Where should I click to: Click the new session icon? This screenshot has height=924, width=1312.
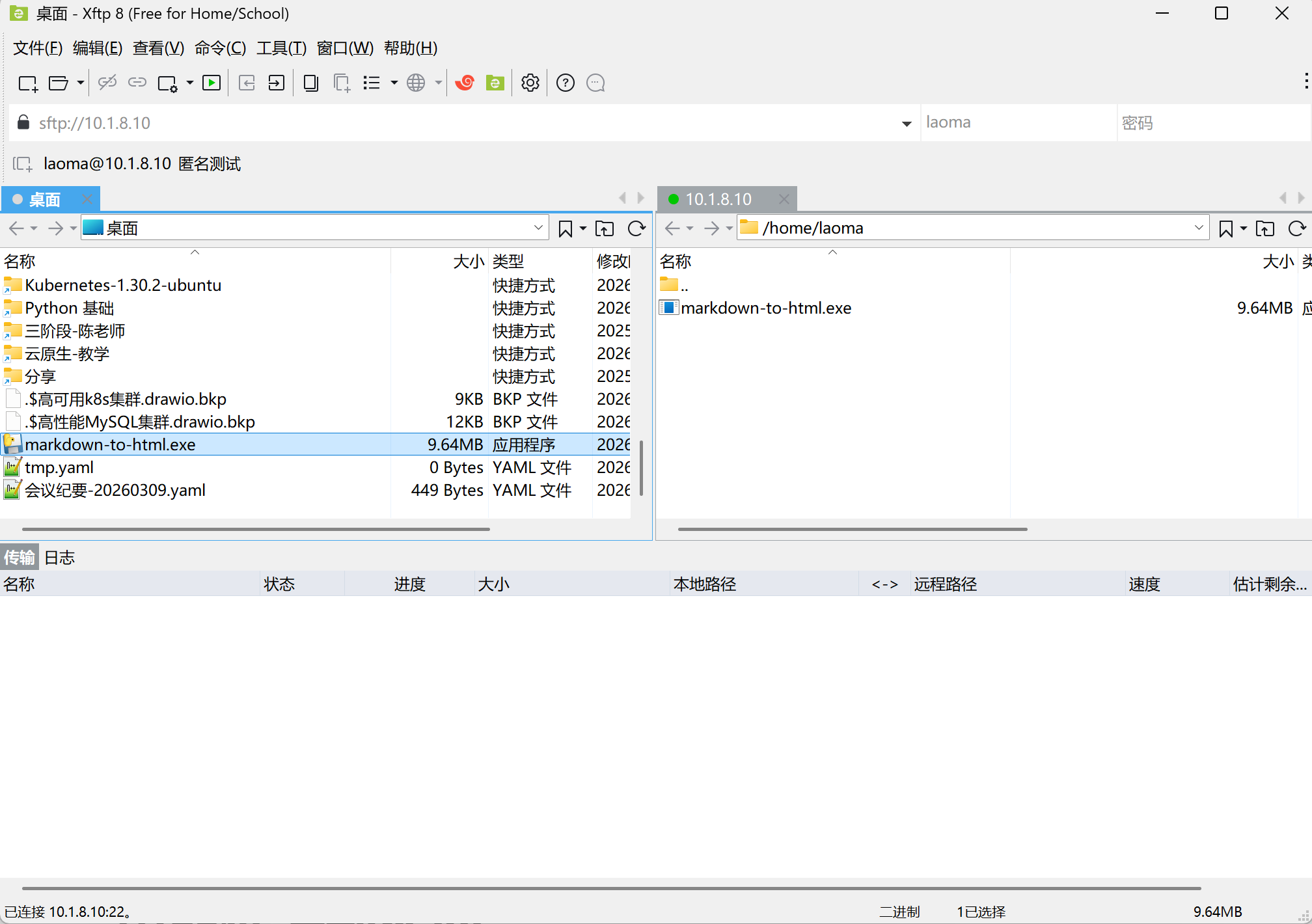pos(27,83)
